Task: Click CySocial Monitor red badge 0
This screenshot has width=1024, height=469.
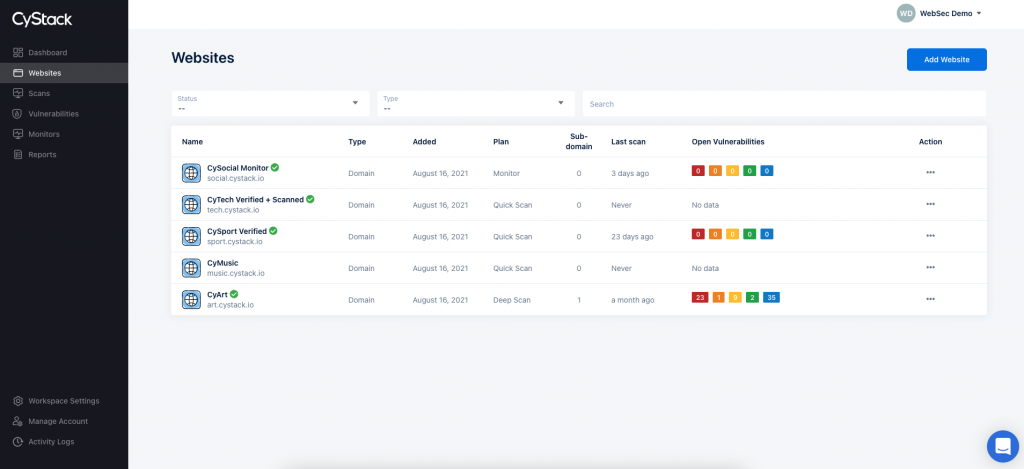Action: tap(698, 171)
